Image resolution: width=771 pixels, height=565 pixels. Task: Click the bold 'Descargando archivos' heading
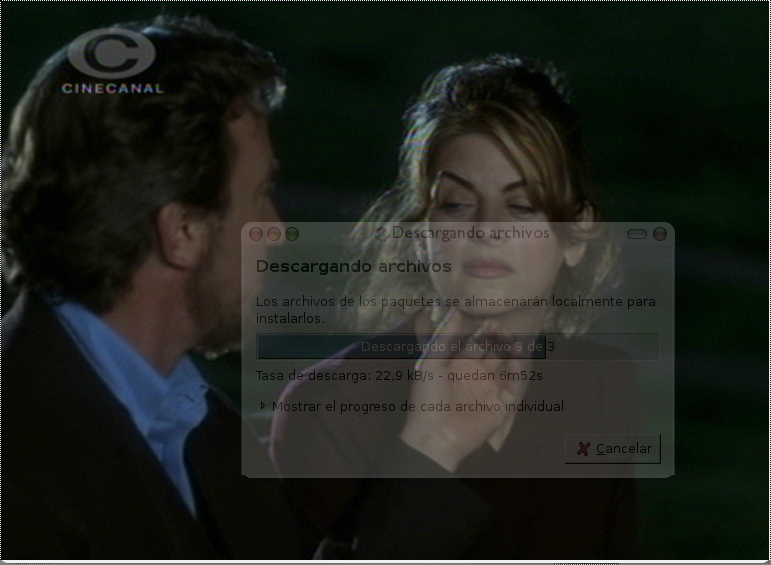[x=354, y=267]
